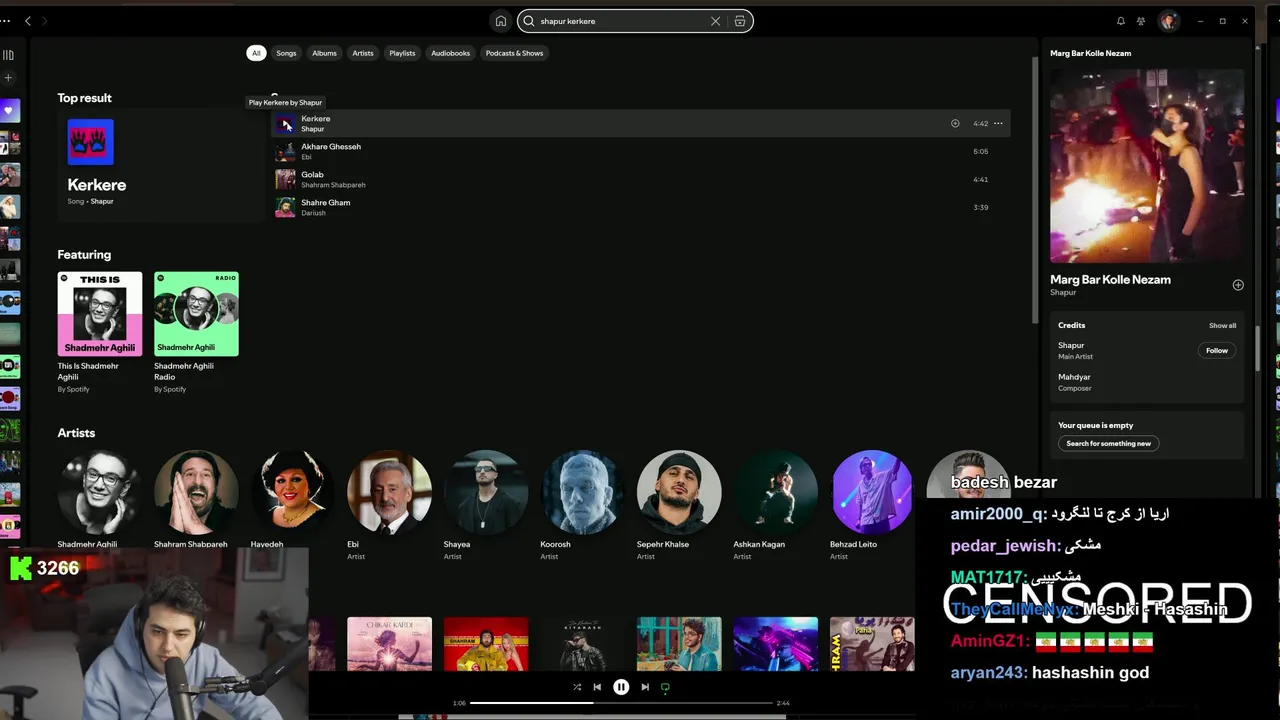Screen dimensions: 1280x720
Task: Follow Shapur in Credits panel
Action: tap(1217, 351)
